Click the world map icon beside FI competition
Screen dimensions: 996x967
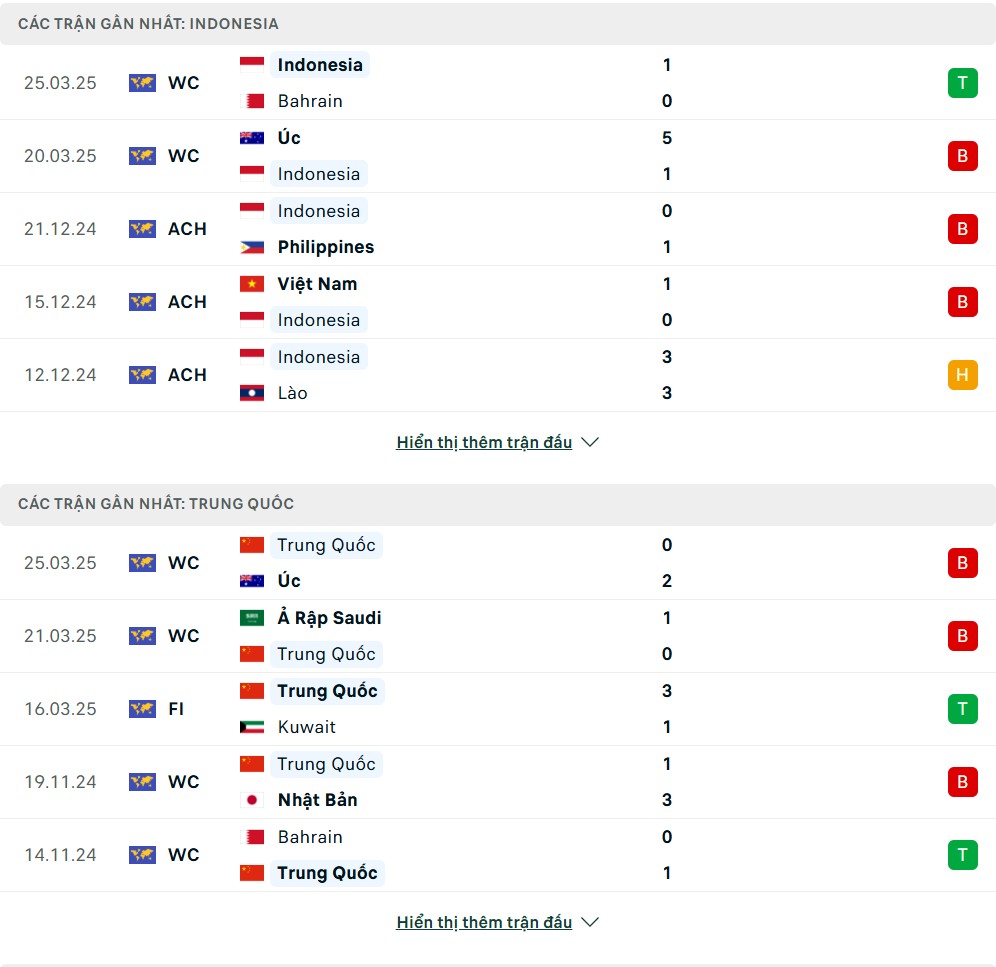pyautogui.click(x=142, y=709)
